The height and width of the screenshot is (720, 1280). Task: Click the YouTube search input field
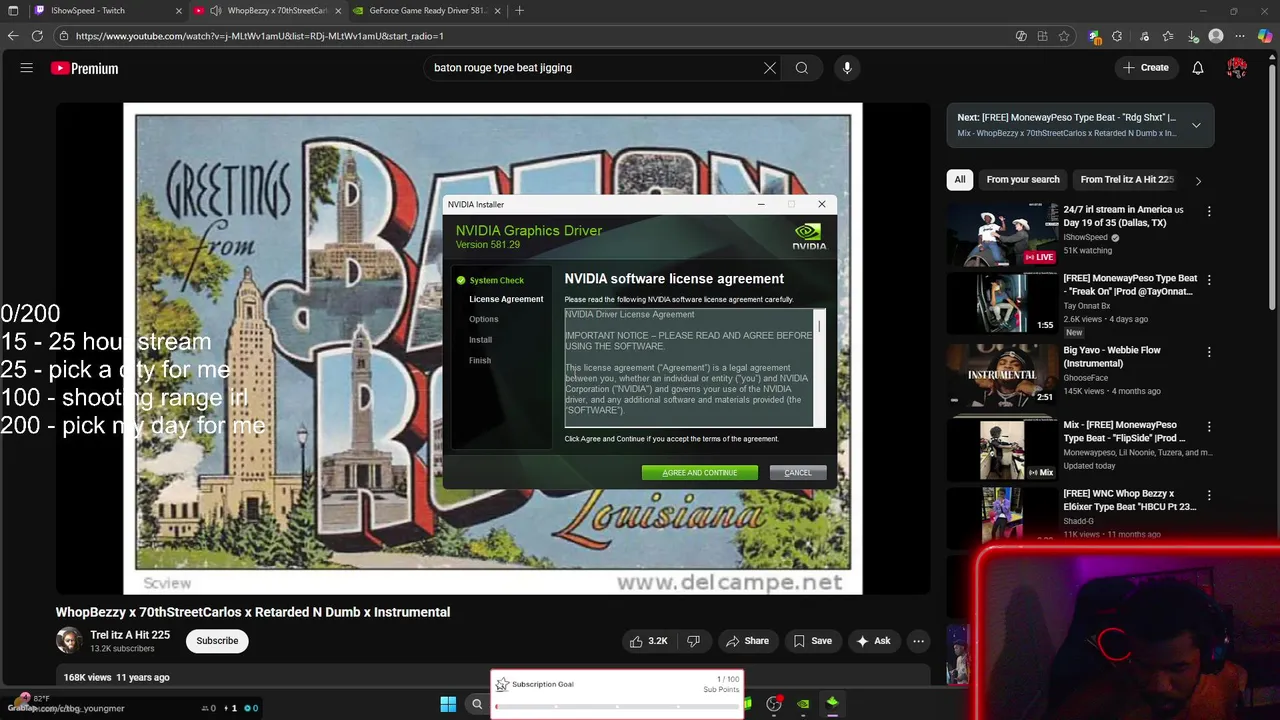click(595, 68)
